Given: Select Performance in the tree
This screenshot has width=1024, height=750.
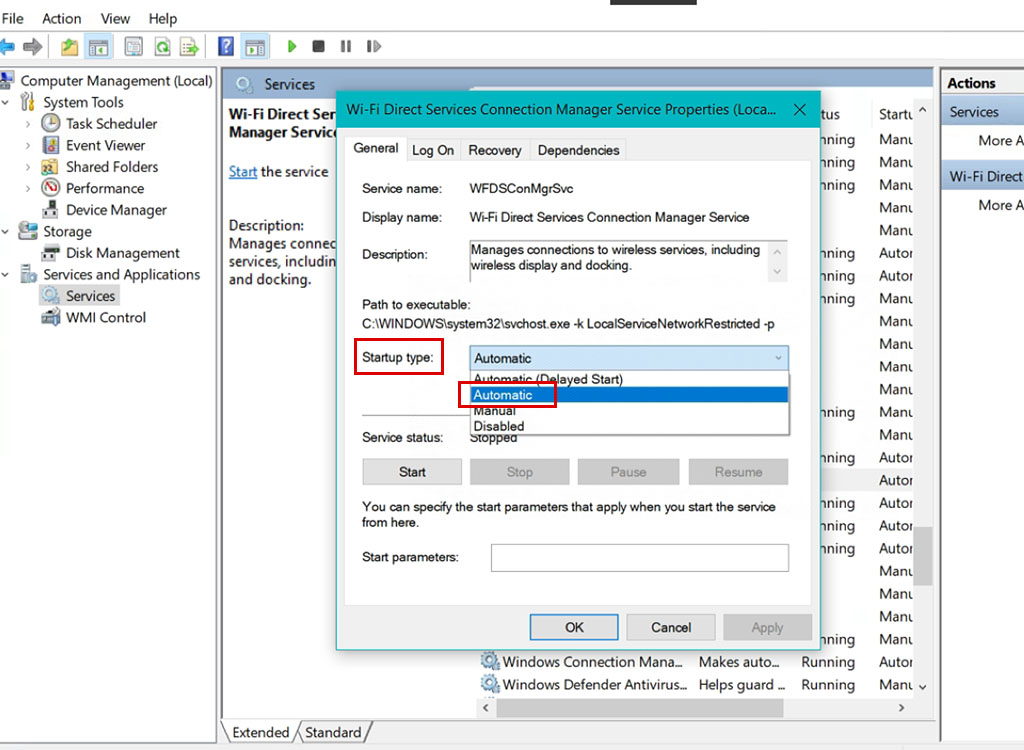Looking at the screenshot, I should (104, 188).
